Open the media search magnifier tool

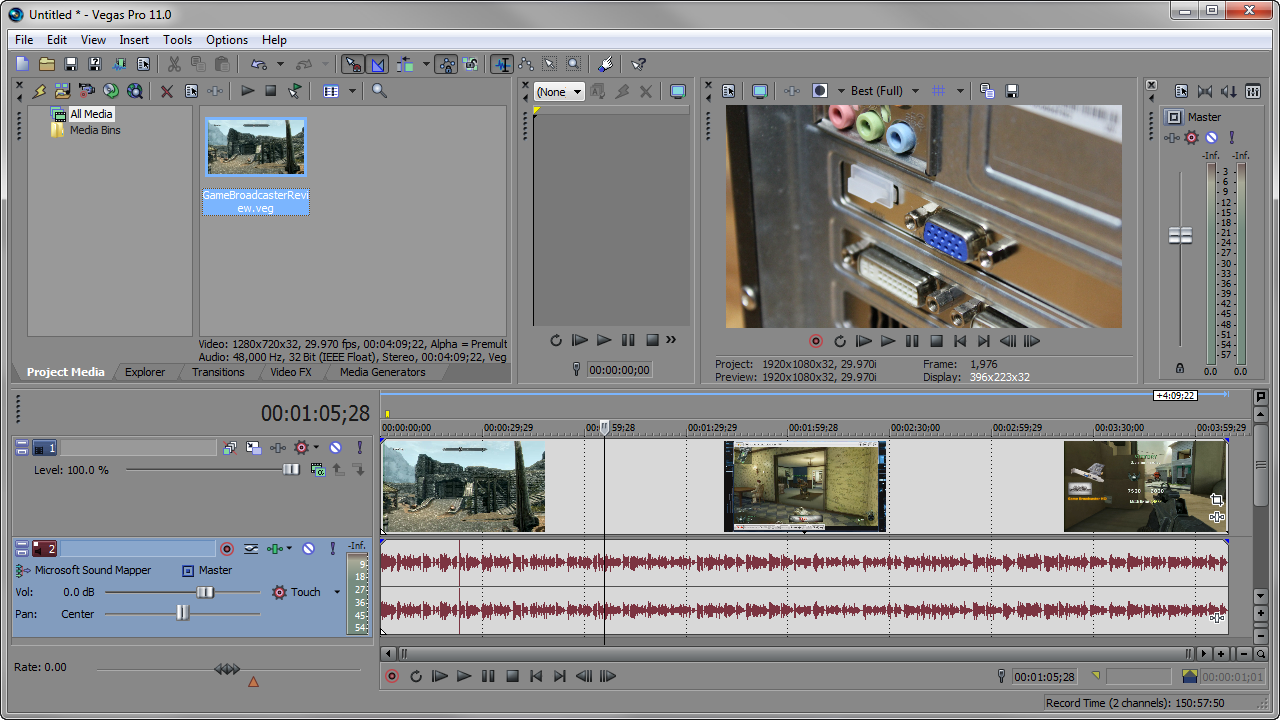coord(379,91)
